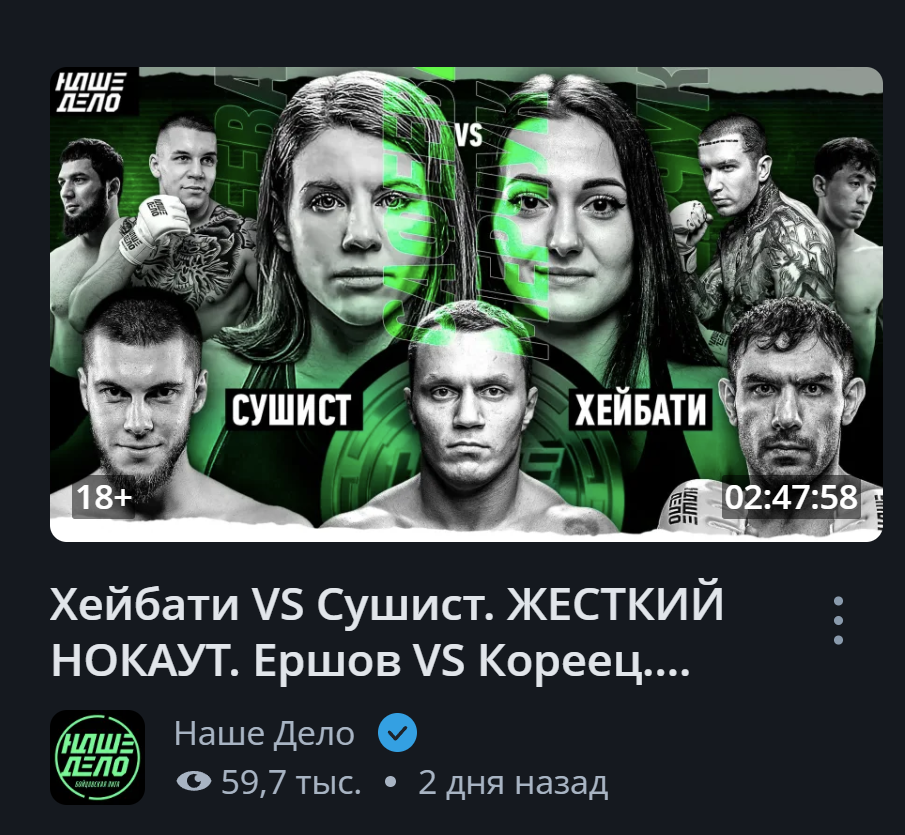Click the Наше Дело channel avatar
Viewport: 905px width, 835px height.
[98, 757]
